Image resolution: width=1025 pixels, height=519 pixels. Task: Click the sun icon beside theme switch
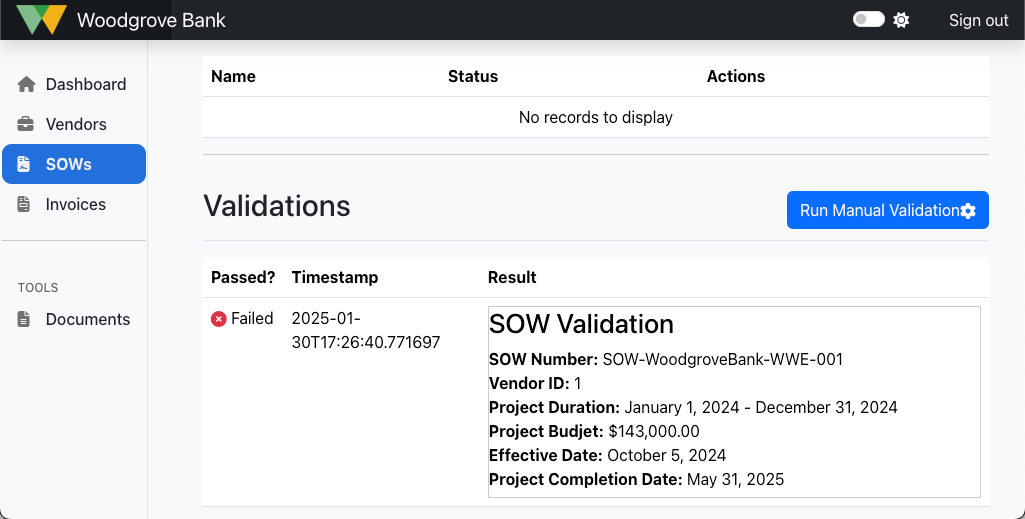point(901,20)
